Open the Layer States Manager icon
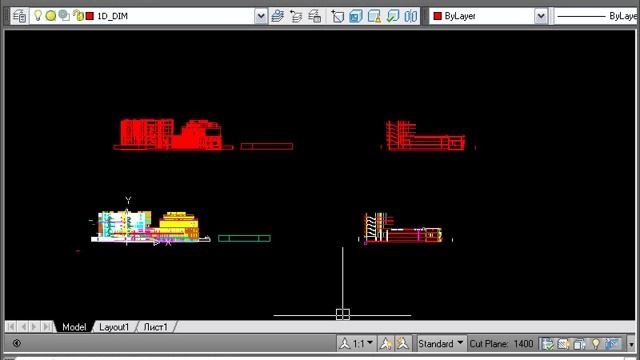This screenshot has width=640, height=360. 315,16
